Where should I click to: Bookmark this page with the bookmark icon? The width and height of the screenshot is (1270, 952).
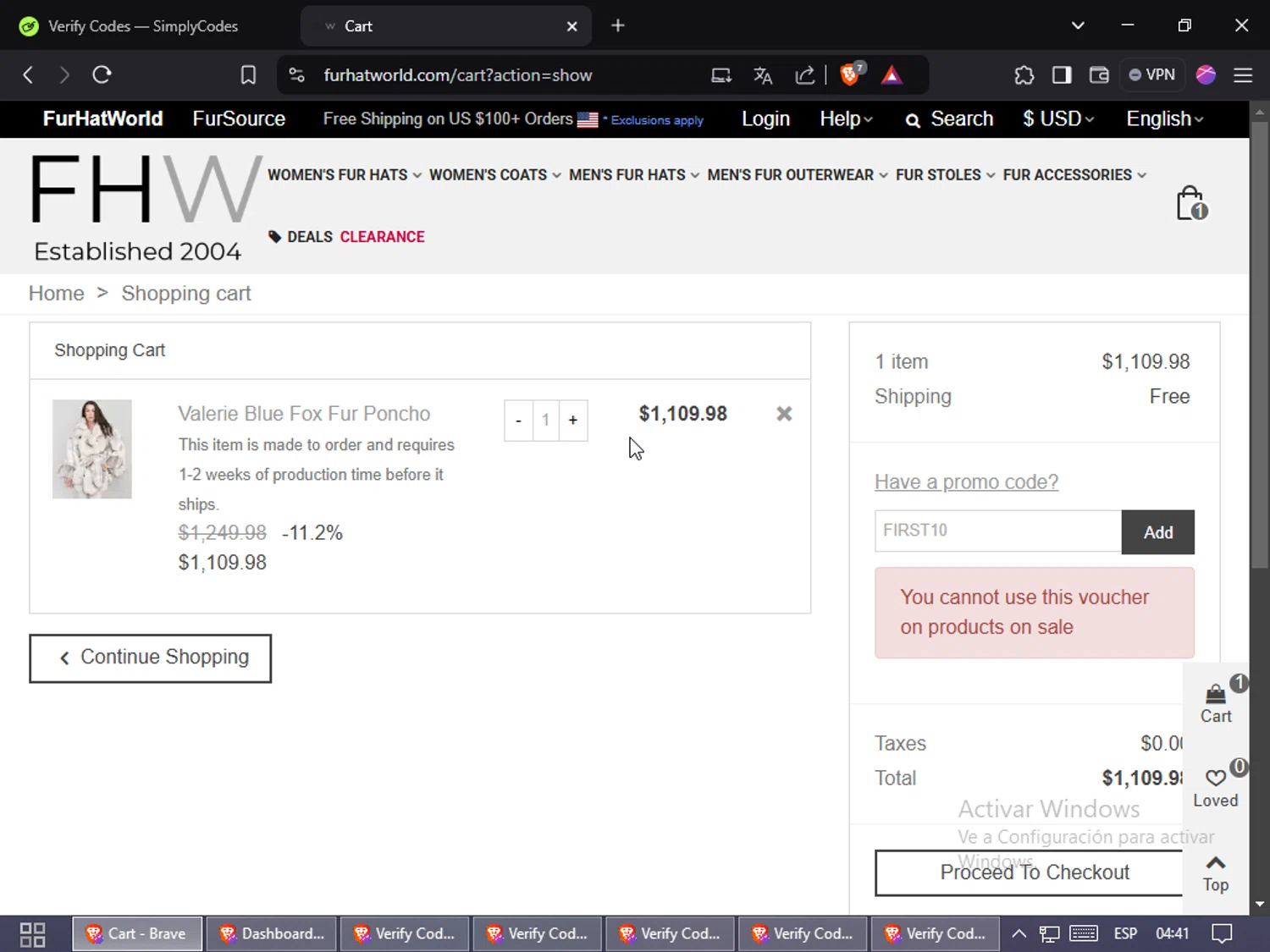[248, 74]
